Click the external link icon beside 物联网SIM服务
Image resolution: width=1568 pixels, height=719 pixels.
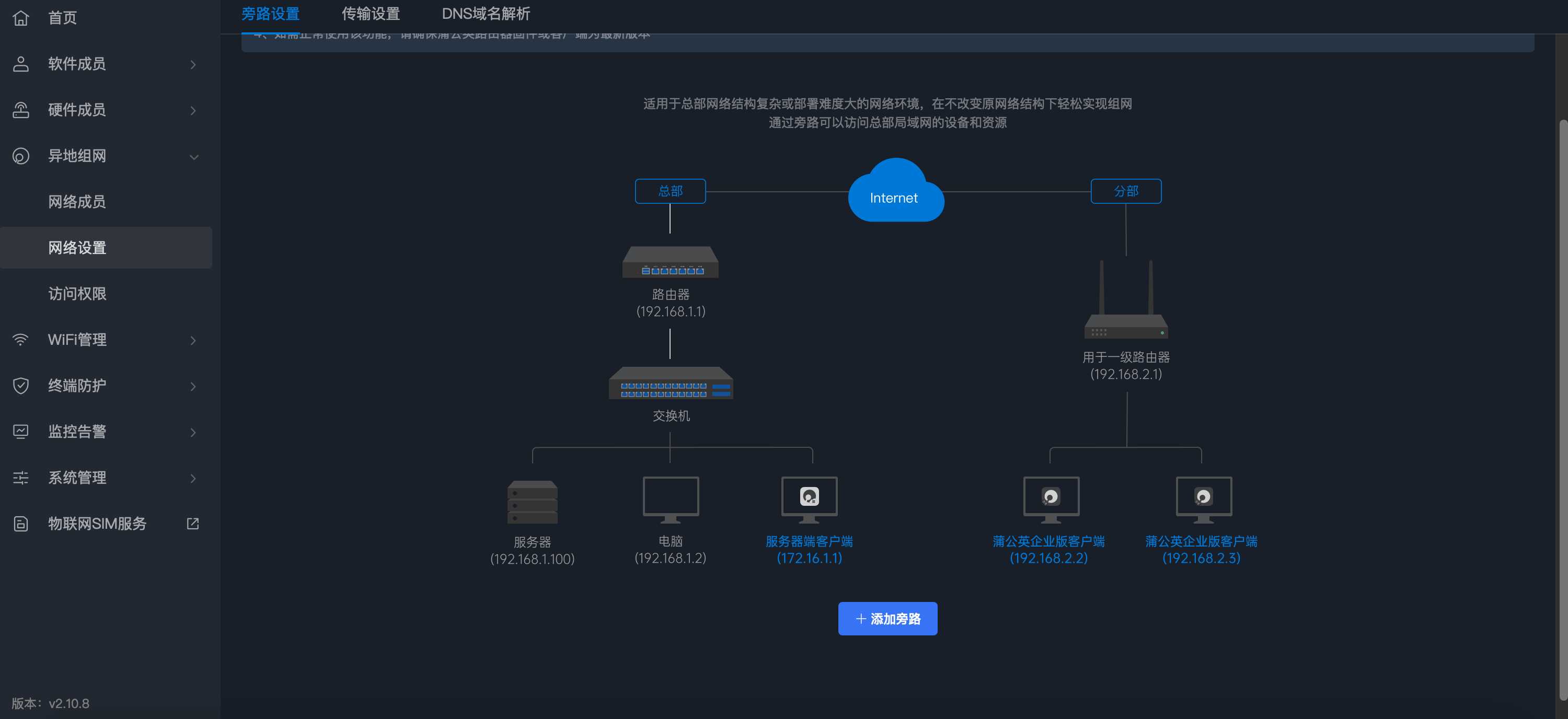(193, 524)
